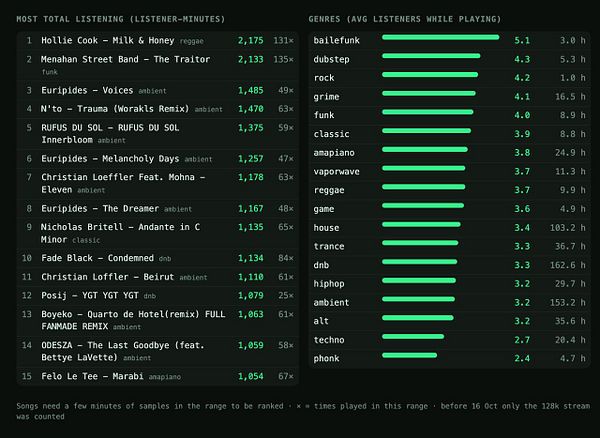Click 'Euripides – Melancholy Days' song title
600x438 pixels.
click(x=110, y=159)
